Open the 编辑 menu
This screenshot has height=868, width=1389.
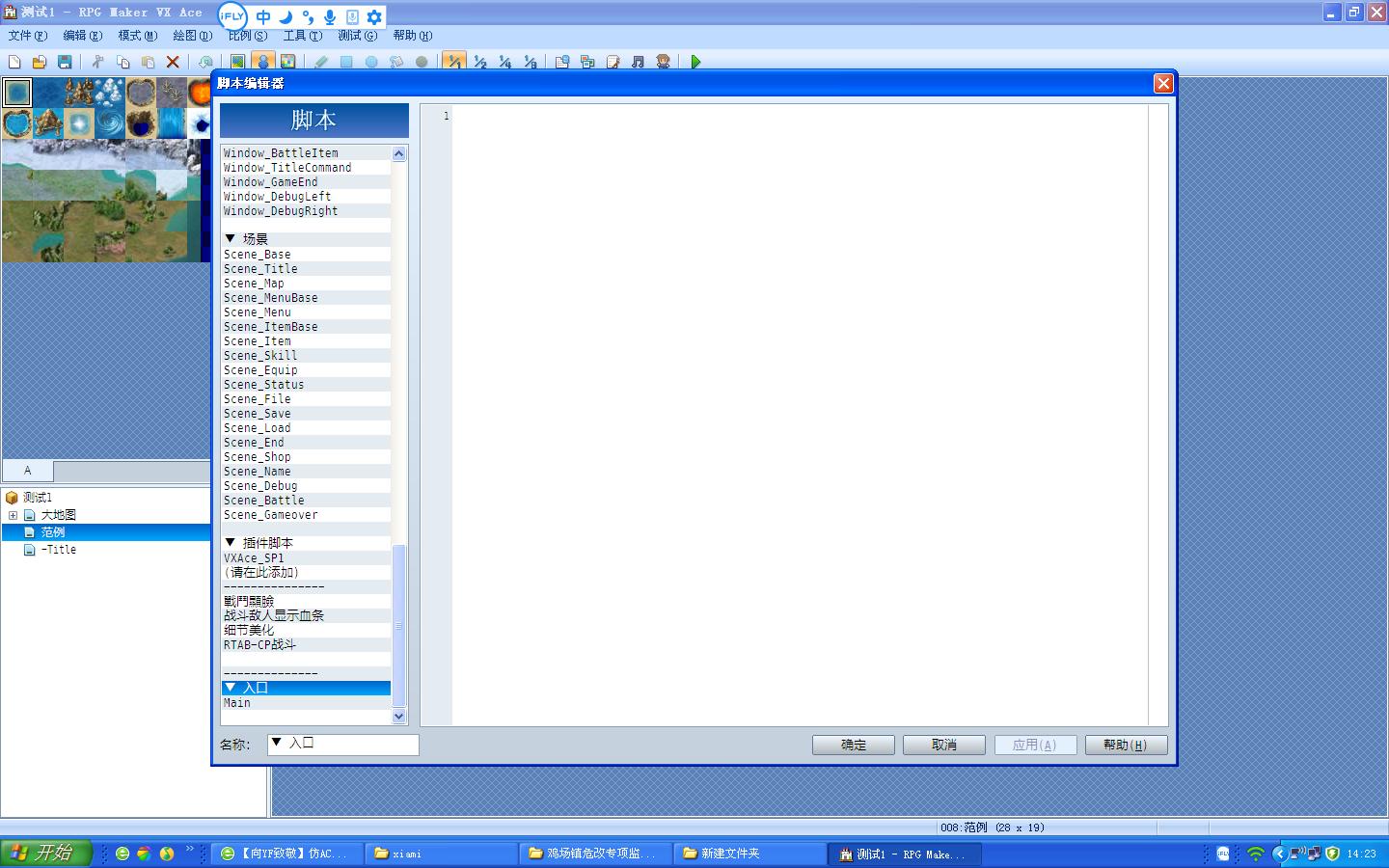82,36
